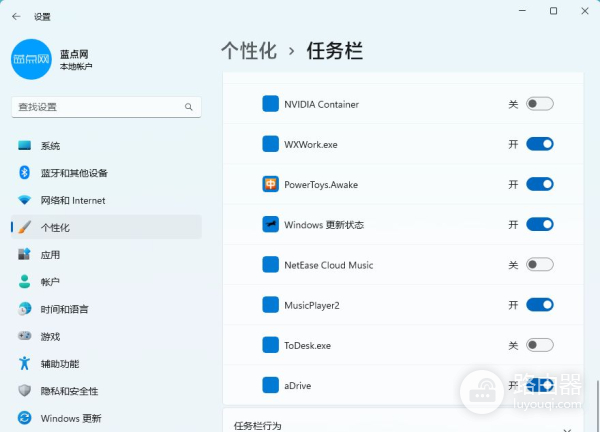Click the NVIDIA Container label
Screen dimensions: 600x432
point(321,104)
